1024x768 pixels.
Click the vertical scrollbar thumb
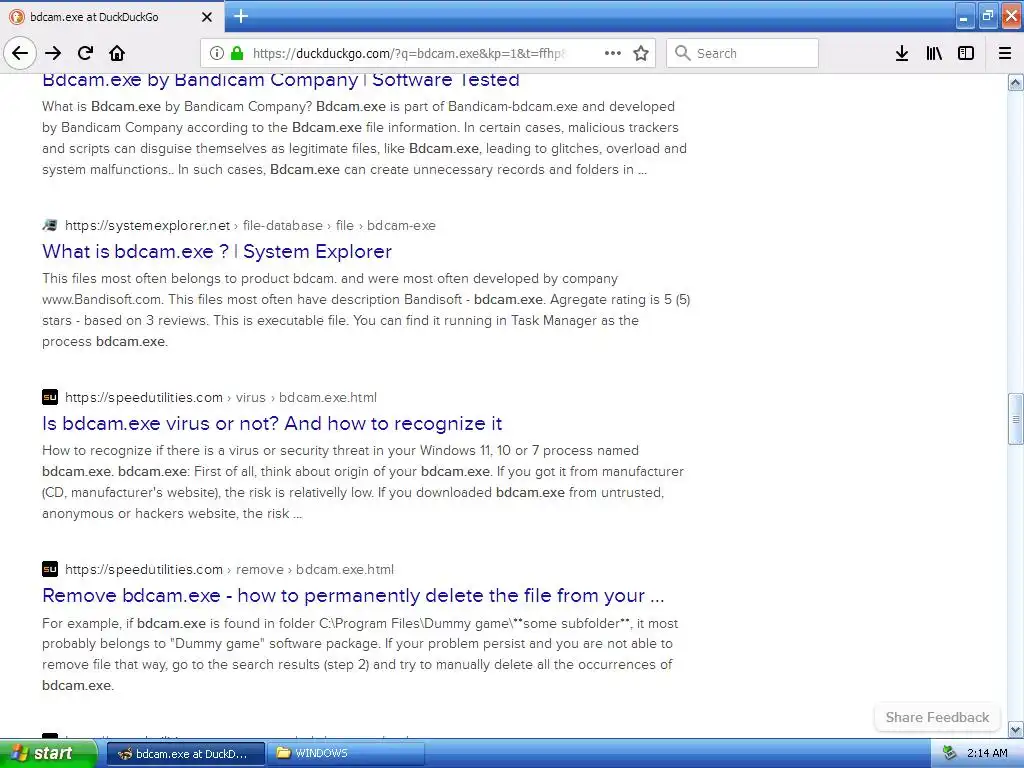pos(1016,419)
